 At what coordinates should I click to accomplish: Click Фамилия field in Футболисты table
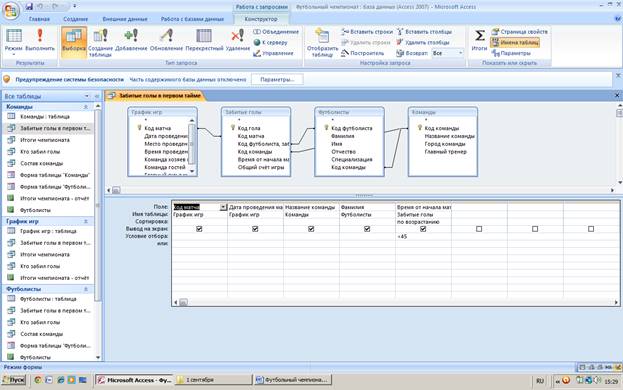[x=343, y=136]
